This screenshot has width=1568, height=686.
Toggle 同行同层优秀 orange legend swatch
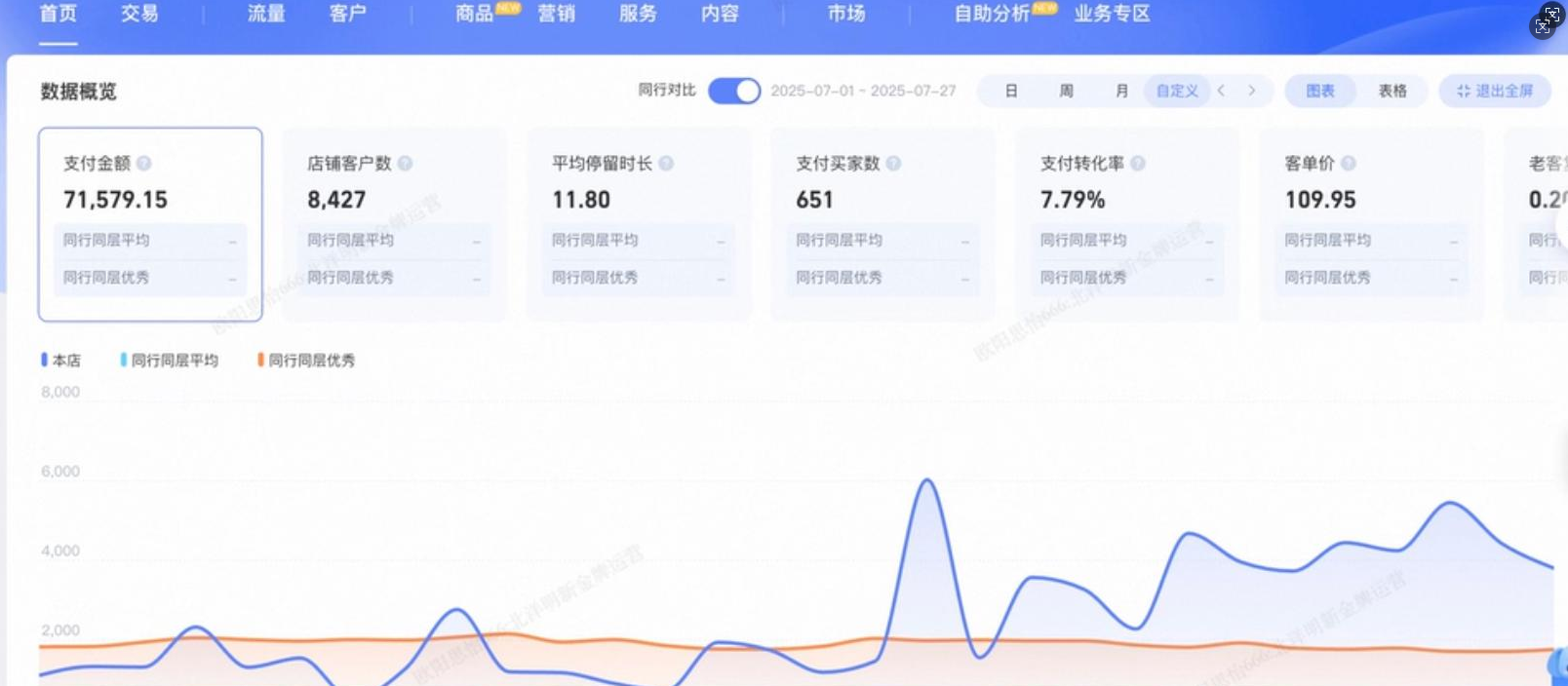[x=261, y=361]
